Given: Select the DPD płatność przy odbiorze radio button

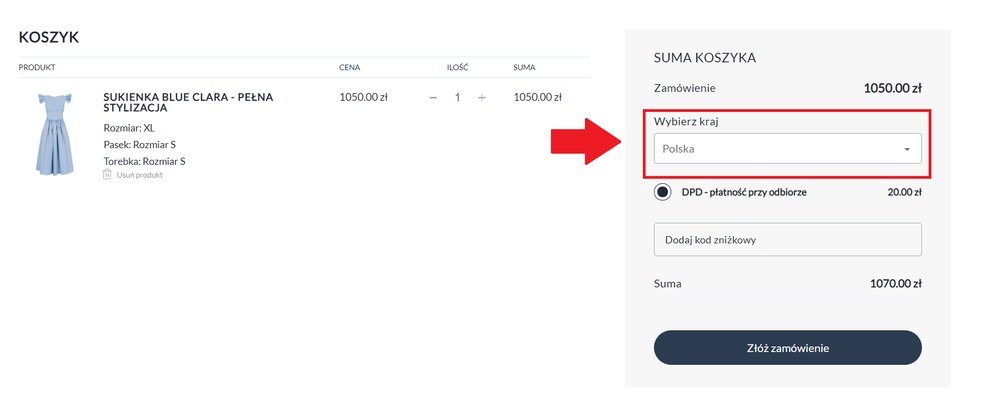Looking at the screenshot, I should [x=663, y=192].
